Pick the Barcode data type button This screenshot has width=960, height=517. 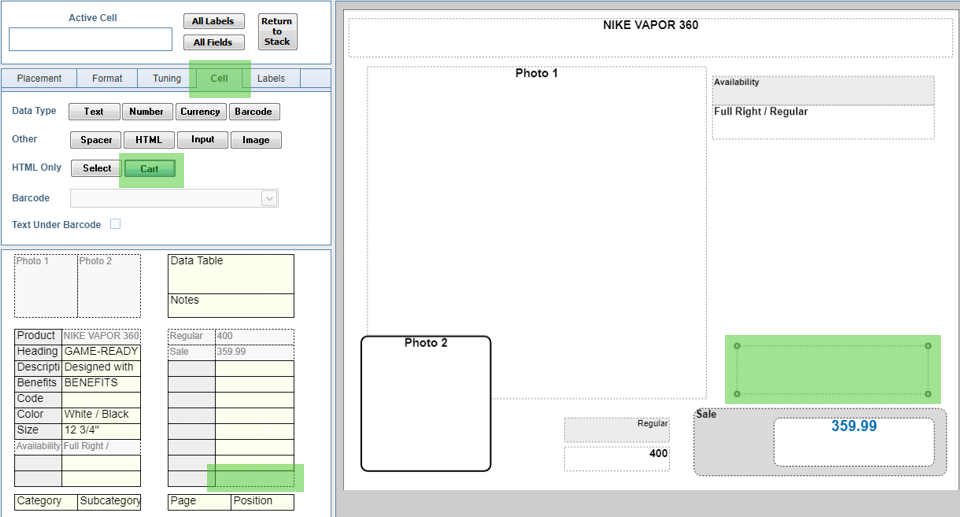click(254, 112)
